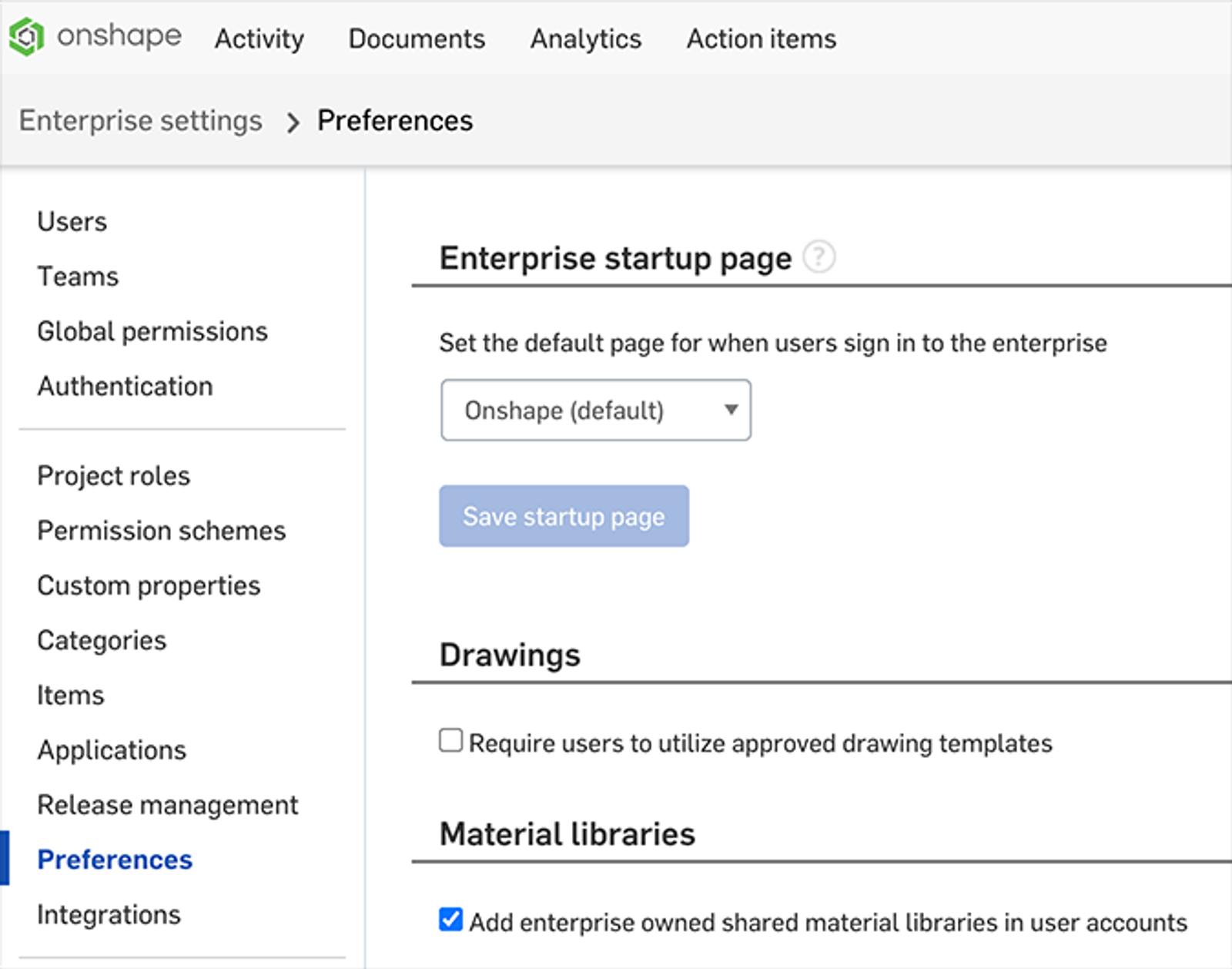1232x969 pixels.
Task: Open the Analytics page
Action: click(585, 39)
